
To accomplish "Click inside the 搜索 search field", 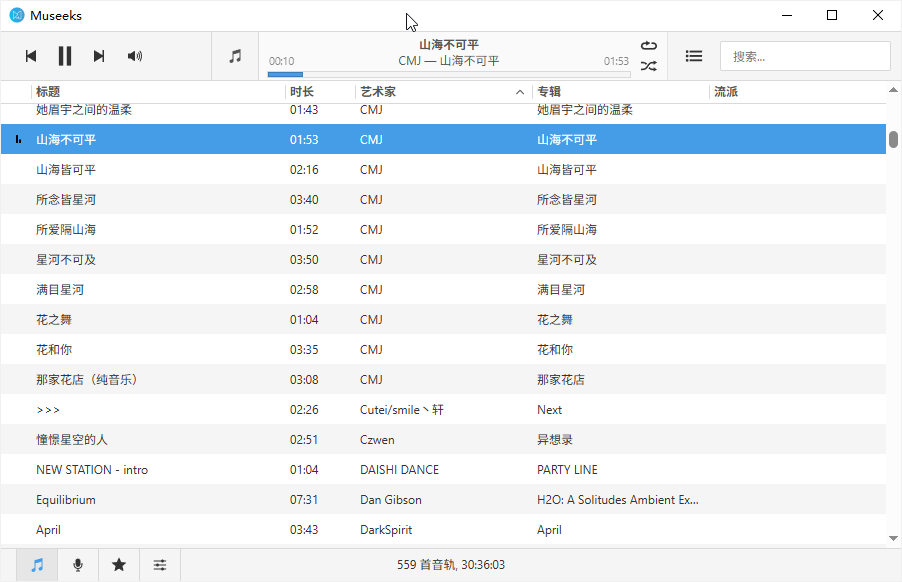I will pos(805,55).
